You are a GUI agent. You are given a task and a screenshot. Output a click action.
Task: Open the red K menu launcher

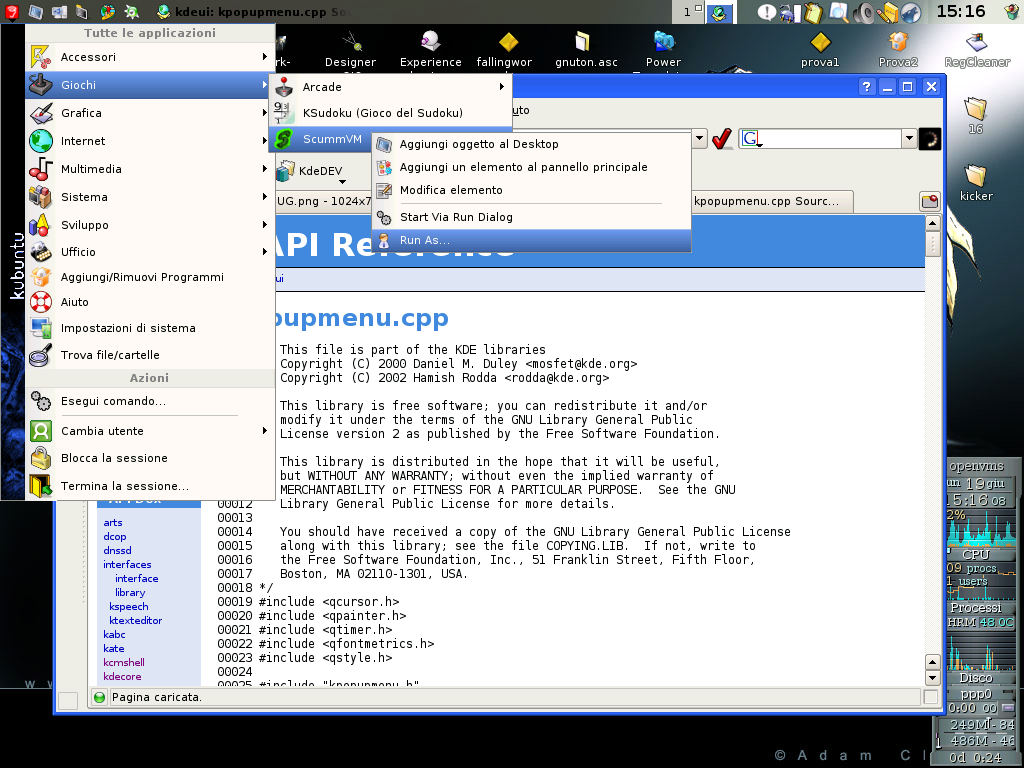pos(11,11)
